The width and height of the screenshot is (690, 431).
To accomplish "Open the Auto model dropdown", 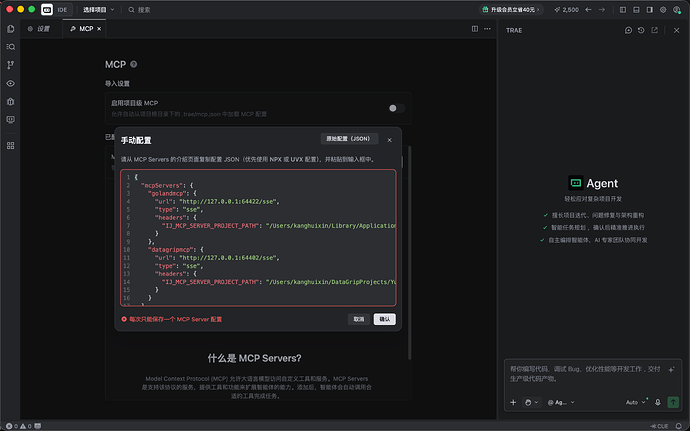I will pyautogui.click(x=635, y=402).
